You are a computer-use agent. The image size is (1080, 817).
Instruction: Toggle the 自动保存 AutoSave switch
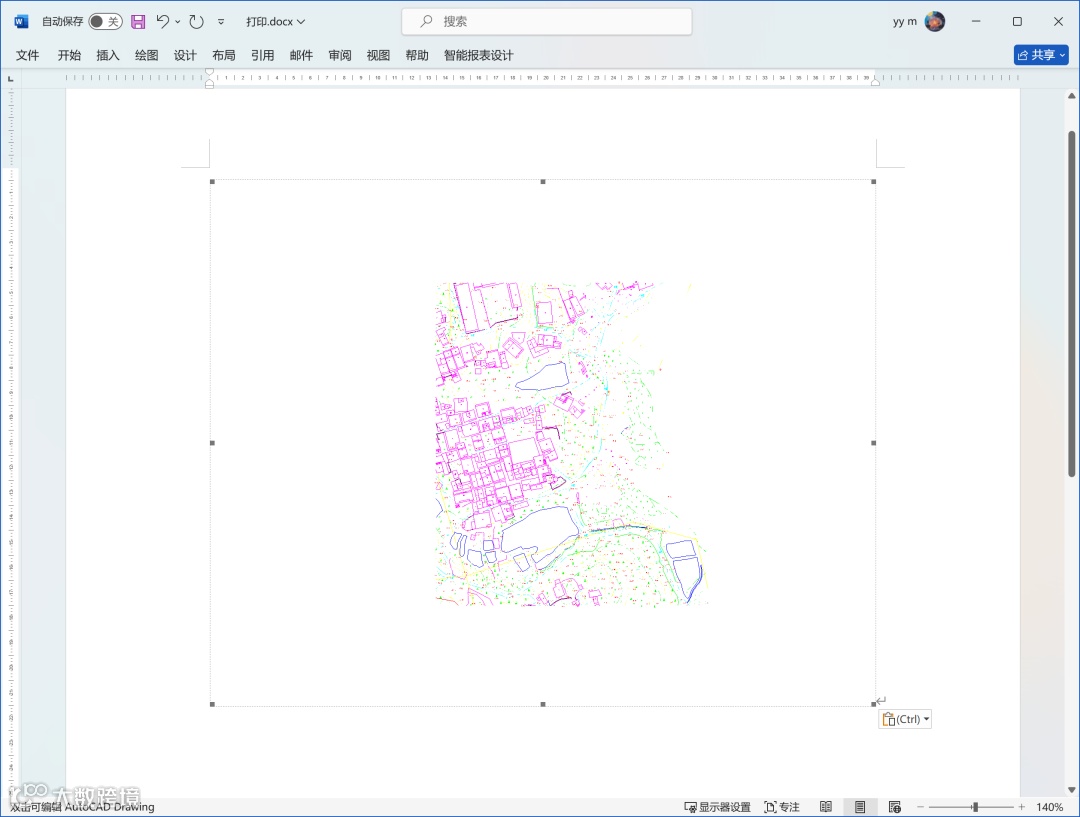click(x=105, y=21)
